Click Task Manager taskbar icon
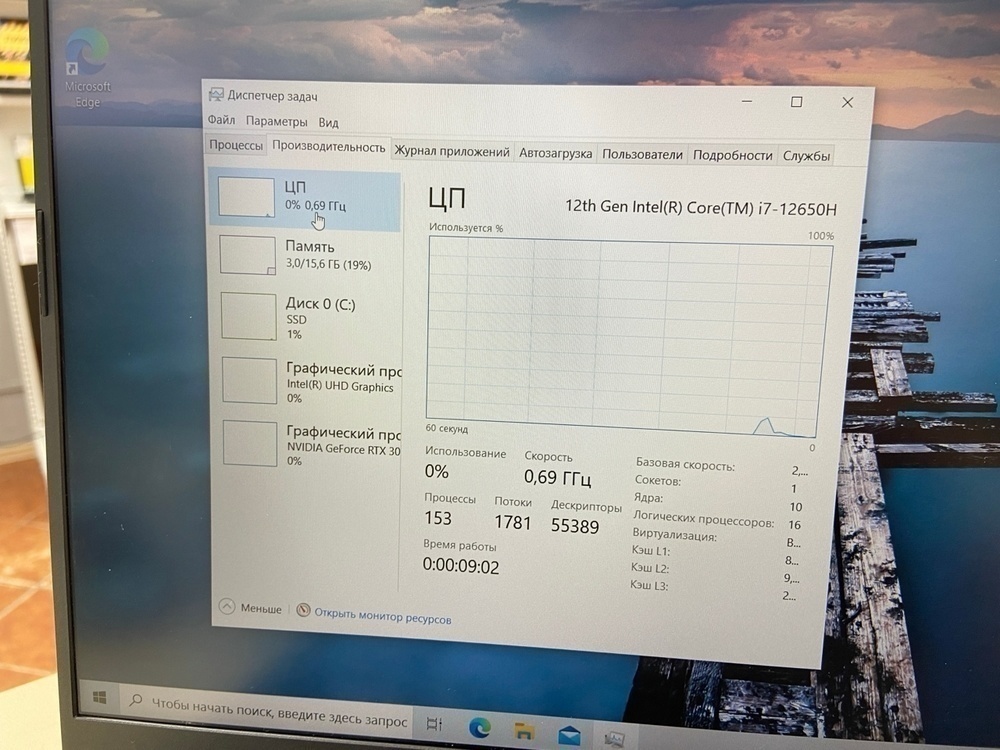This screenshot has height=750, width=1000. coord(615,739)
